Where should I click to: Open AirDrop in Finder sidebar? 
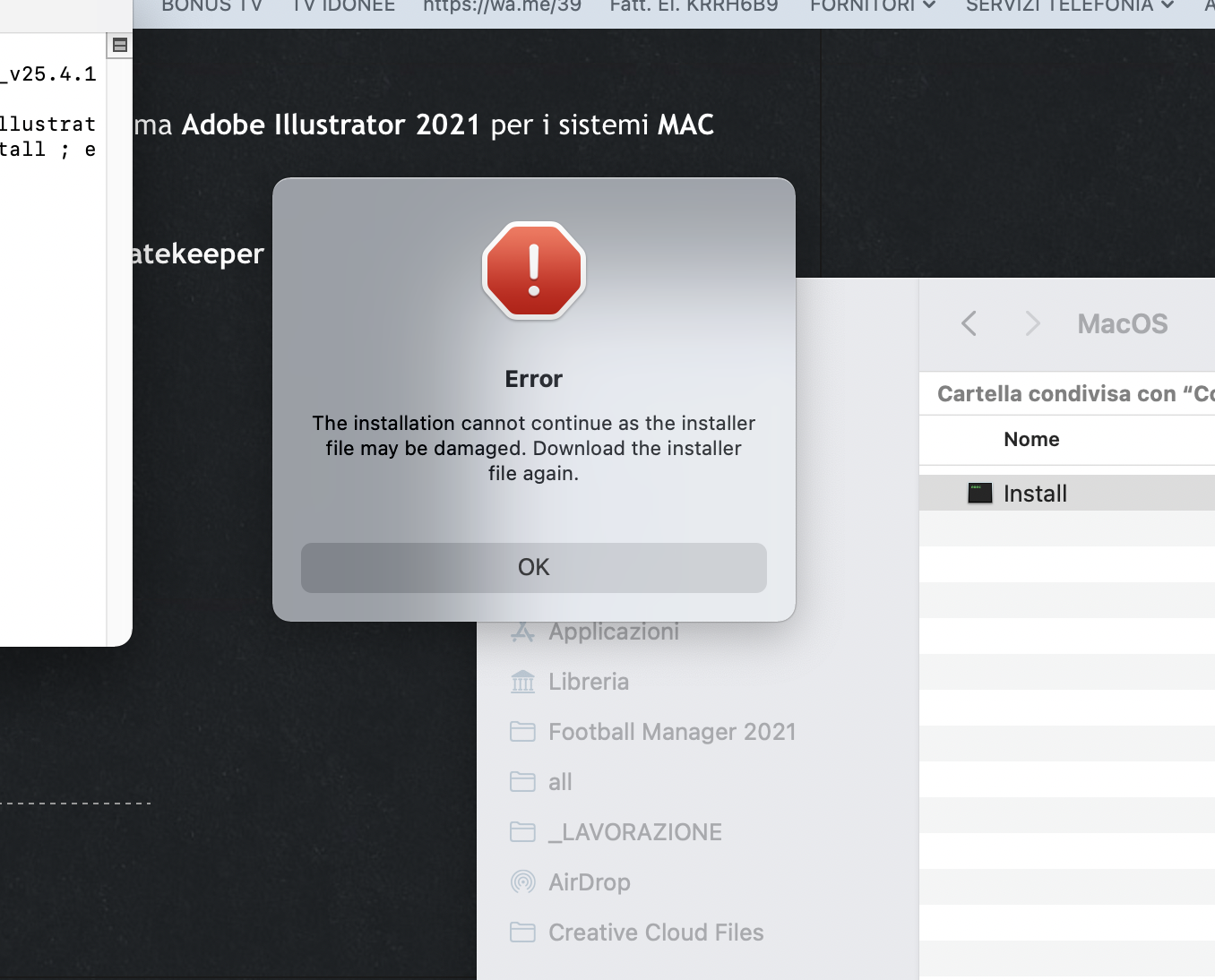tap(571, 882)
